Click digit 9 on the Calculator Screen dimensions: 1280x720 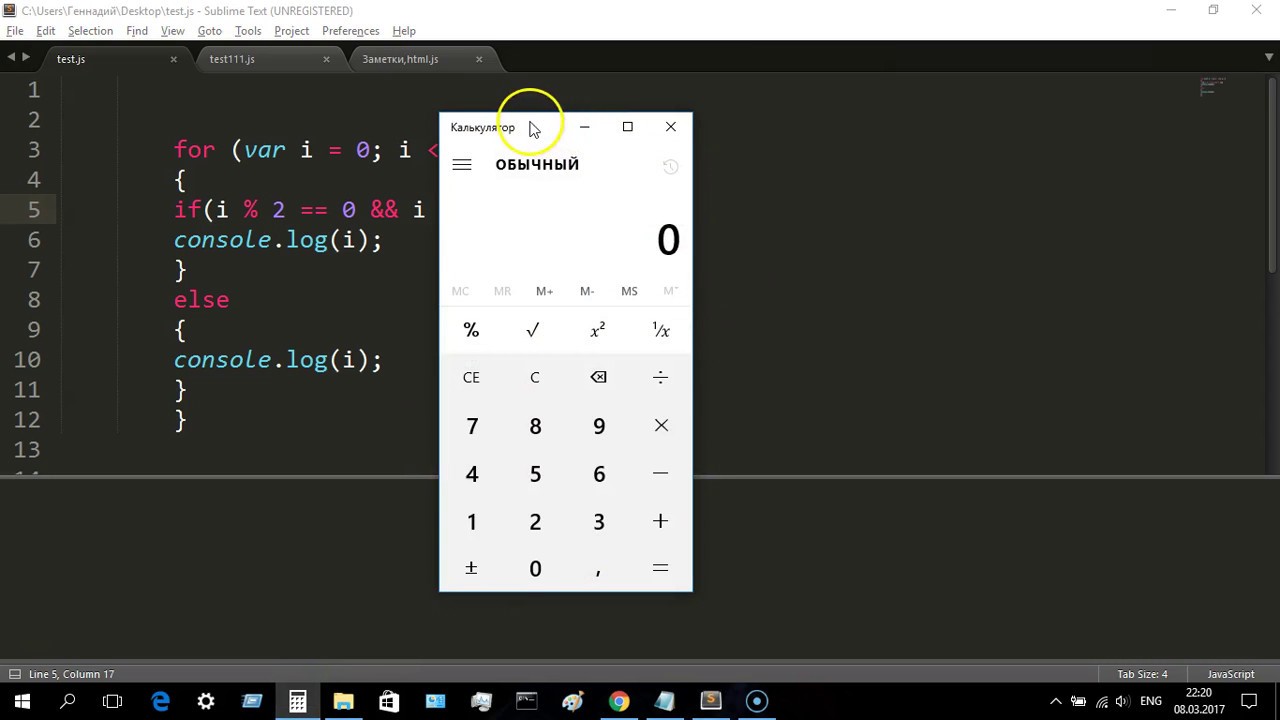(598, 425)
